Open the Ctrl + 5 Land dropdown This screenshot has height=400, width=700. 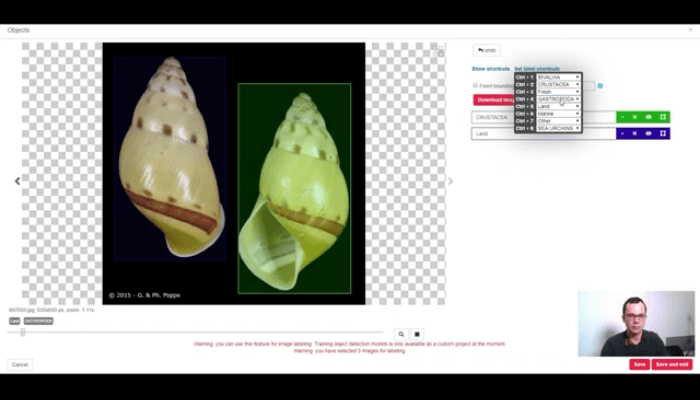[x=558, y=106]
